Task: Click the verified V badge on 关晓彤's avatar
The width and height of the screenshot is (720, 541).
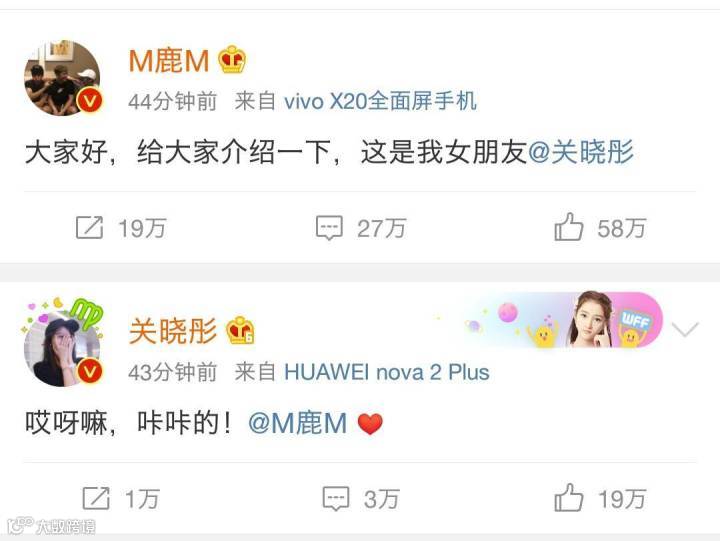Action: click(90, 372)
